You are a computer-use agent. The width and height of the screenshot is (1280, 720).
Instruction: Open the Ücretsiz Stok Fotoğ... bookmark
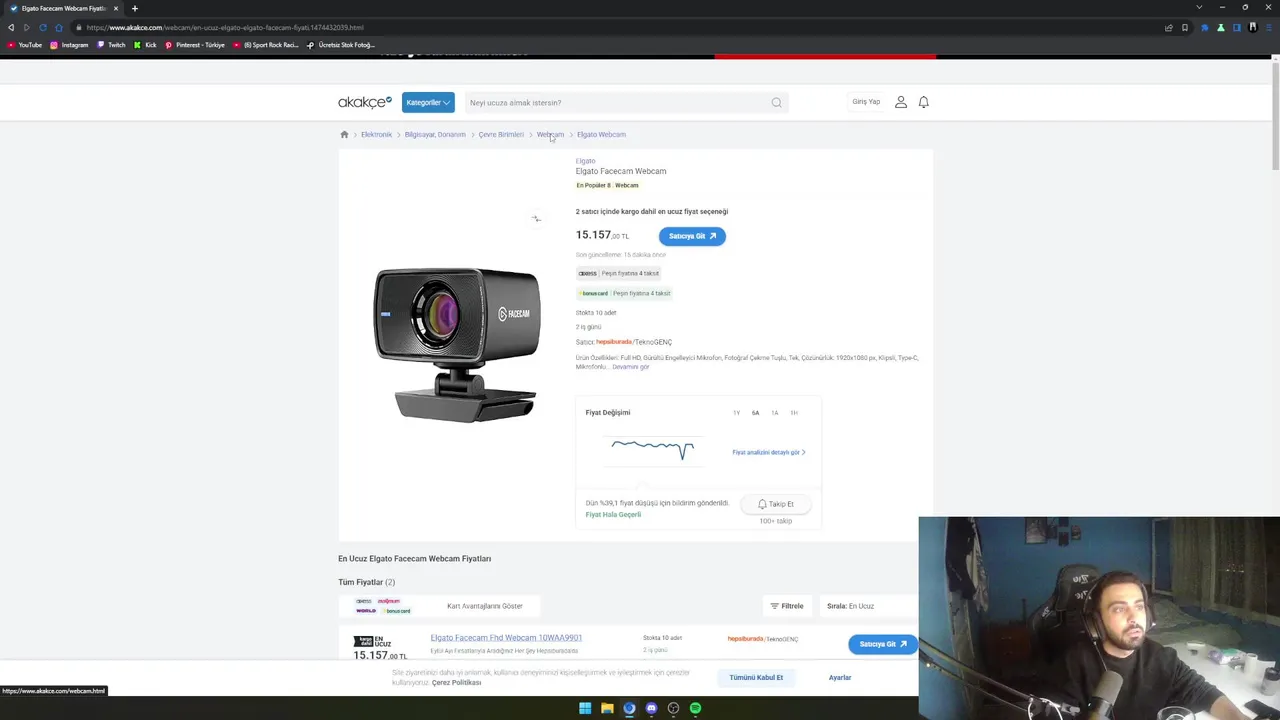(341, 45)
